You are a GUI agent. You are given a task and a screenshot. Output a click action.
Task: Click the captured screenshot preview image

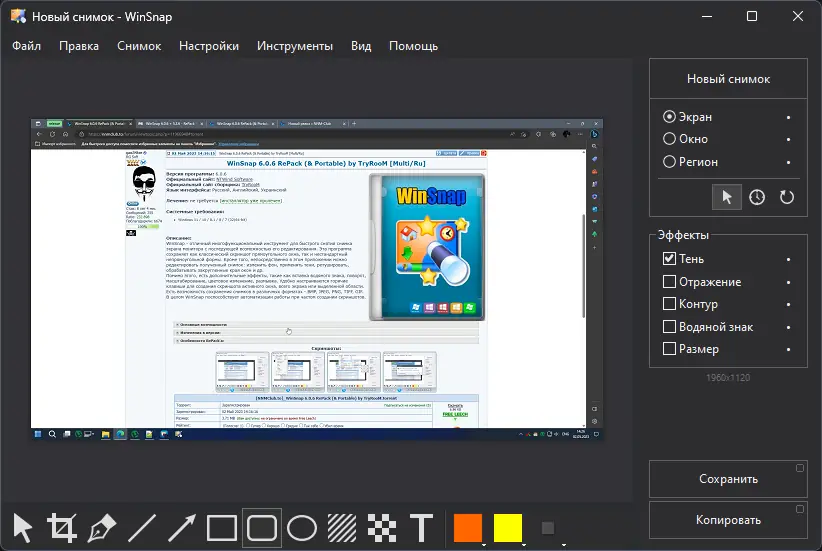click(x=317, y=279)
